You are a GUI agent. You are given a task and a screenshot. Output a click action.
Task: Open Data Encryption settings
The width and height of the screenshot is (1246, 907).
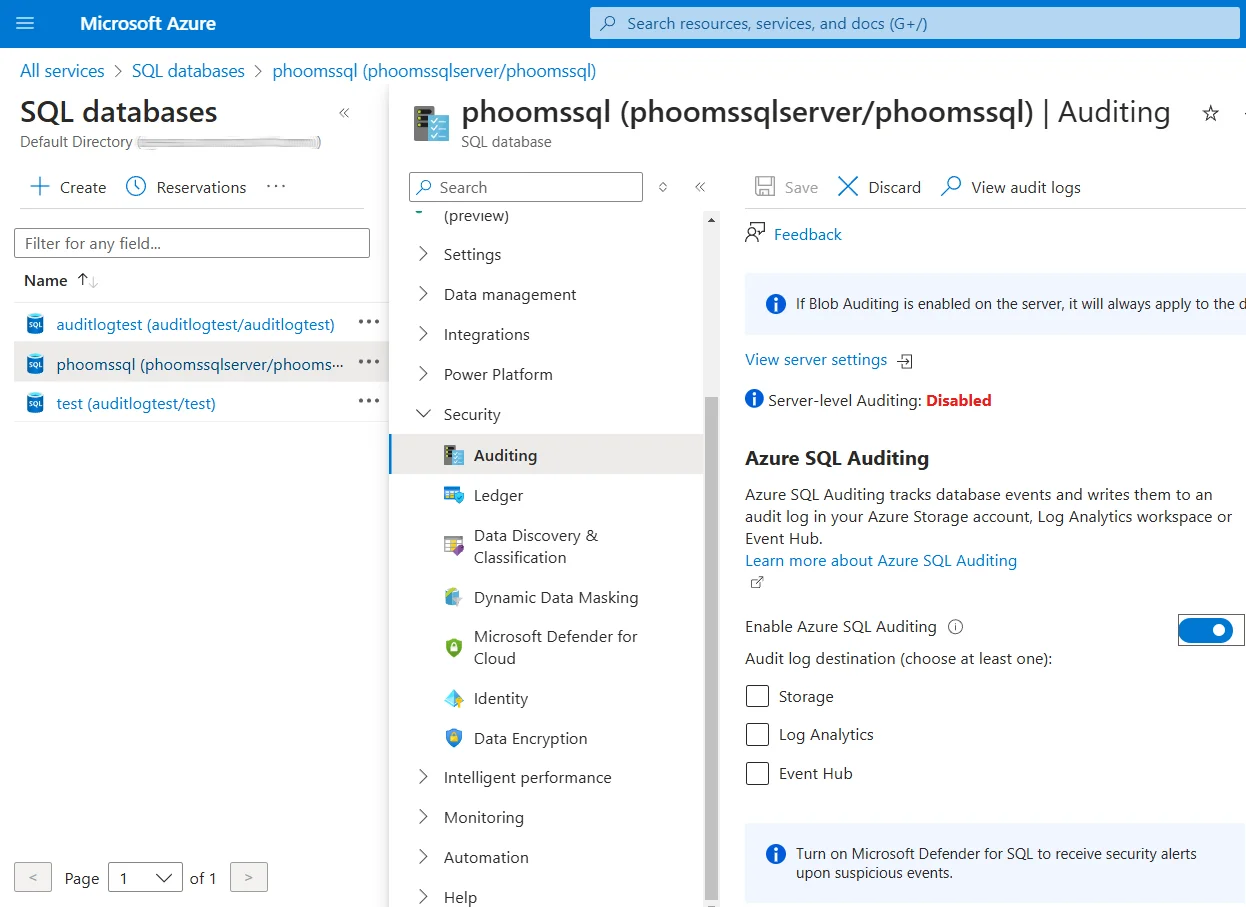coord(530,738)
